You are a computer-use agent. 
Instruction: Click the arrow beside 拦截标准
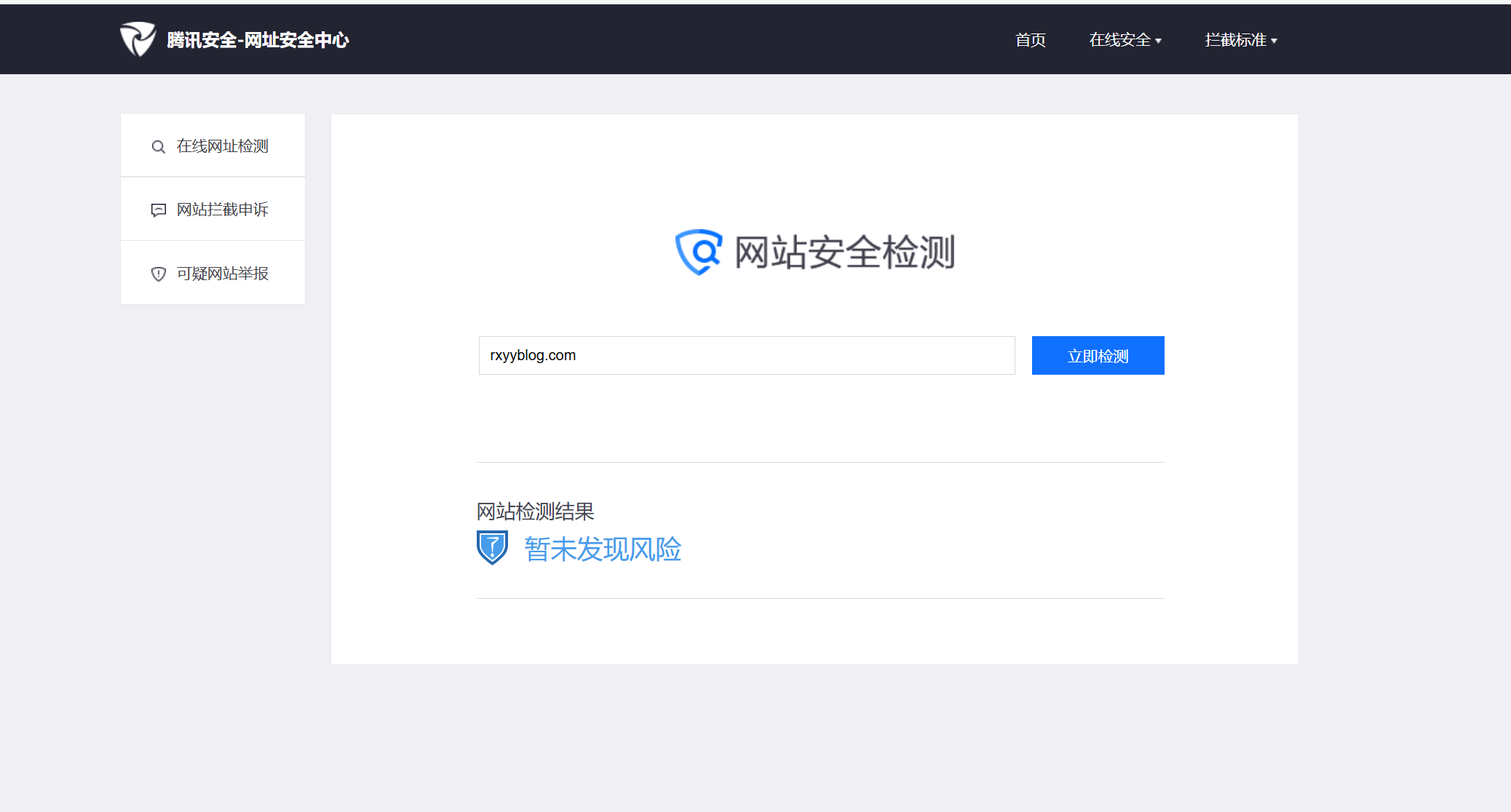pyautogui.click(x=1274, y=41)
